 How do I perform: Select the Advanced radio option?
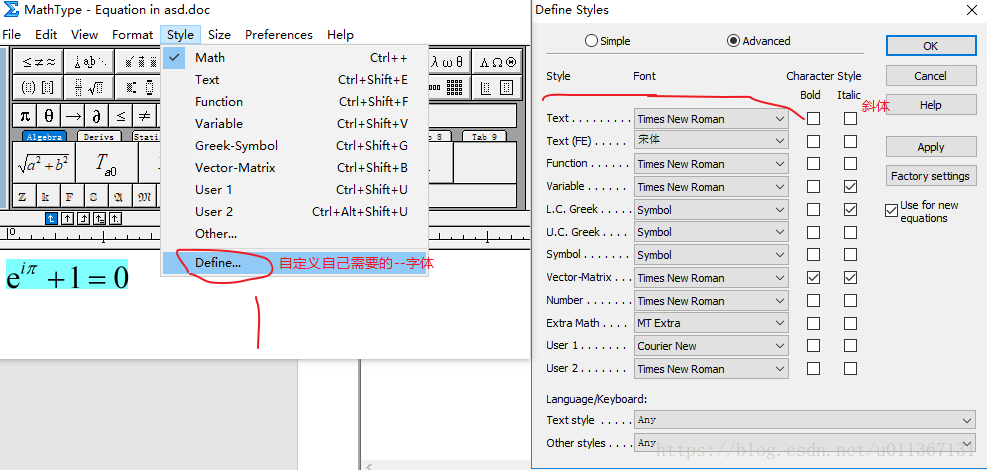point(759,41)
